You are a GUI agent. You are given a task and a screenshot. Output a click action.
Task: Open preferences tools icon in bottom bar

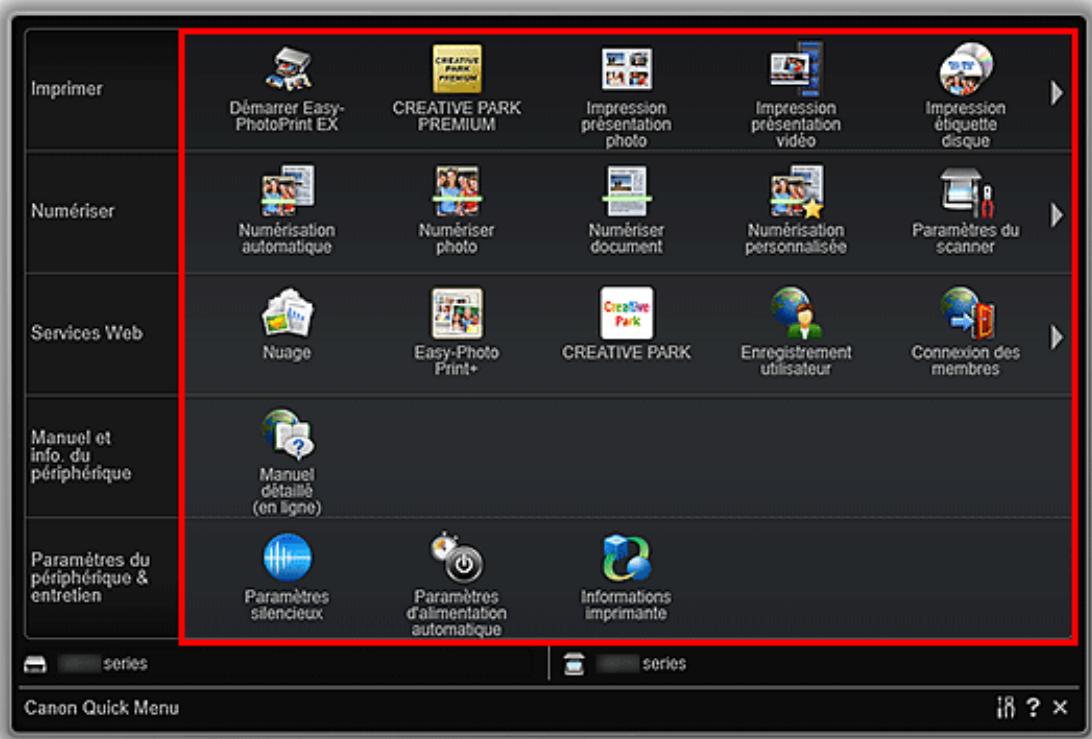click(x=1005, y=708)
